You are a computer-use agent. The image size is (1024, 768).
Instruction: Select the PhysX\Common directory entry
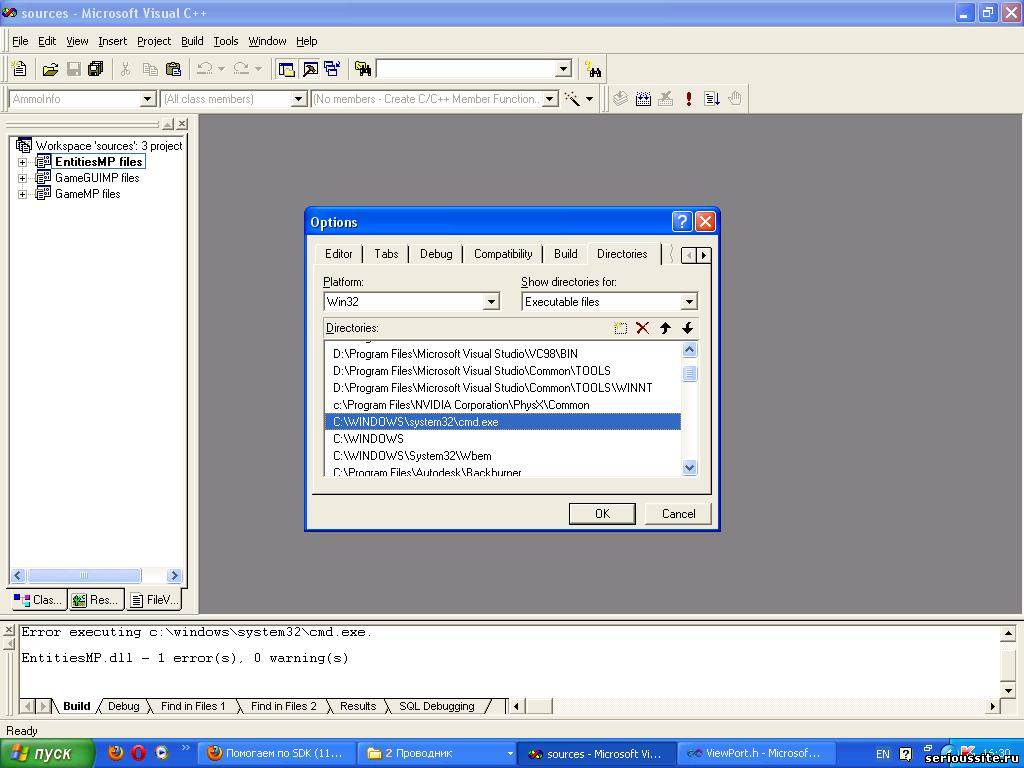(x=503, y=405)
